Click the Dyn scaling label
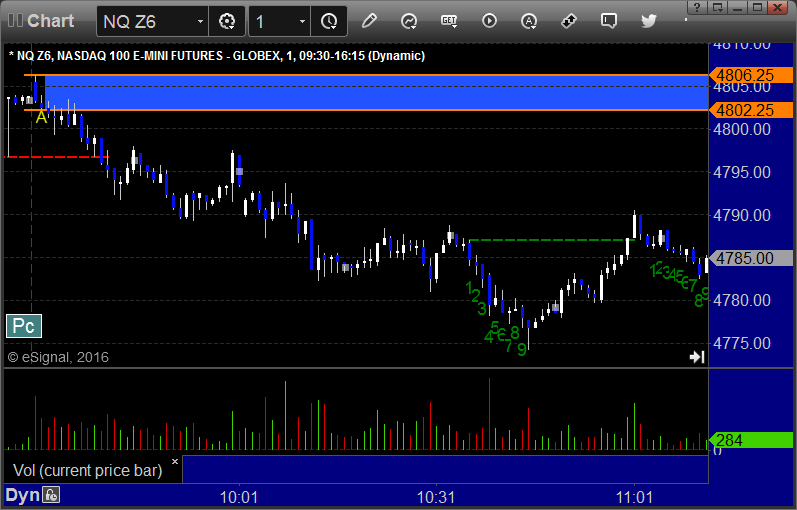Image resolution: width=797 pixels, height=510 pixels. click(22, 495)
